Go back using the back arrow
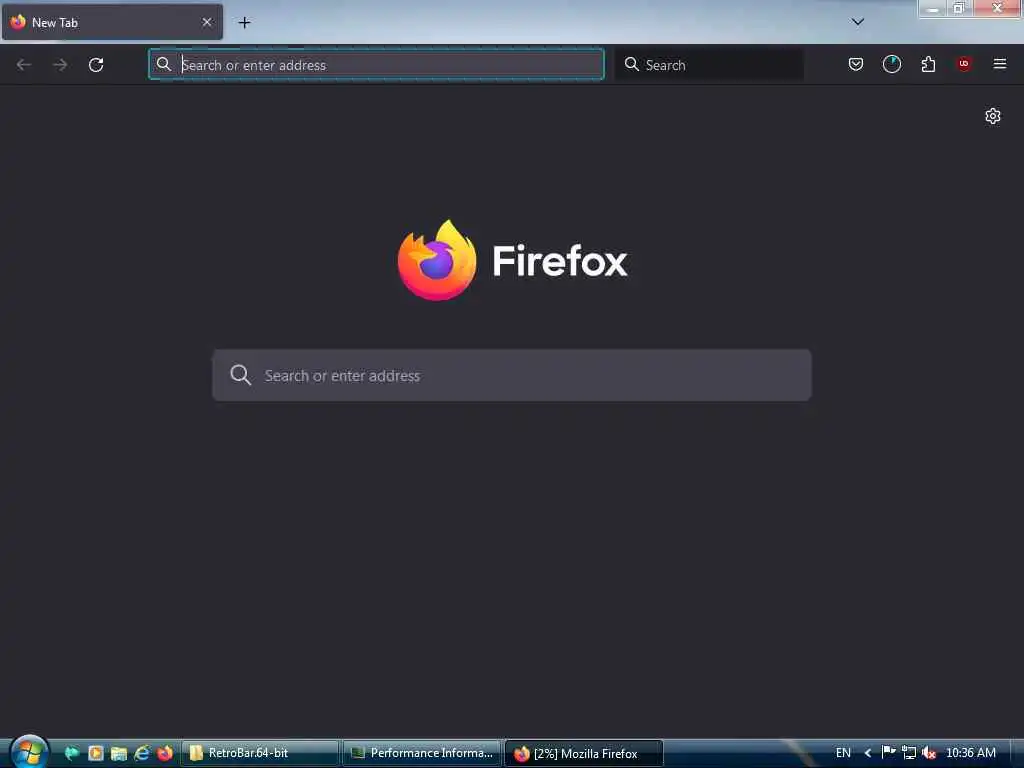This screenshot has height=768, width=1024. point(24,65)
